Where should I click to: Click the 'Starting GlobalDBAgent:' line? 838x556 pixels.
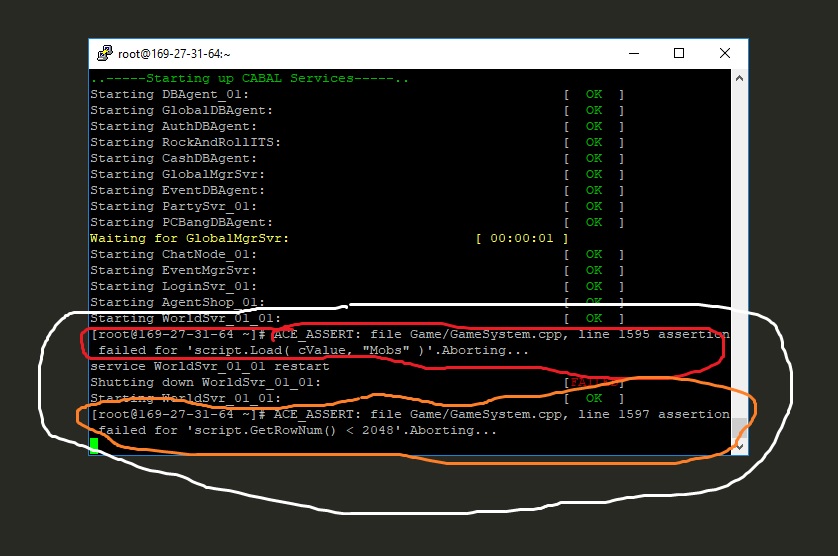coord(182,111)
